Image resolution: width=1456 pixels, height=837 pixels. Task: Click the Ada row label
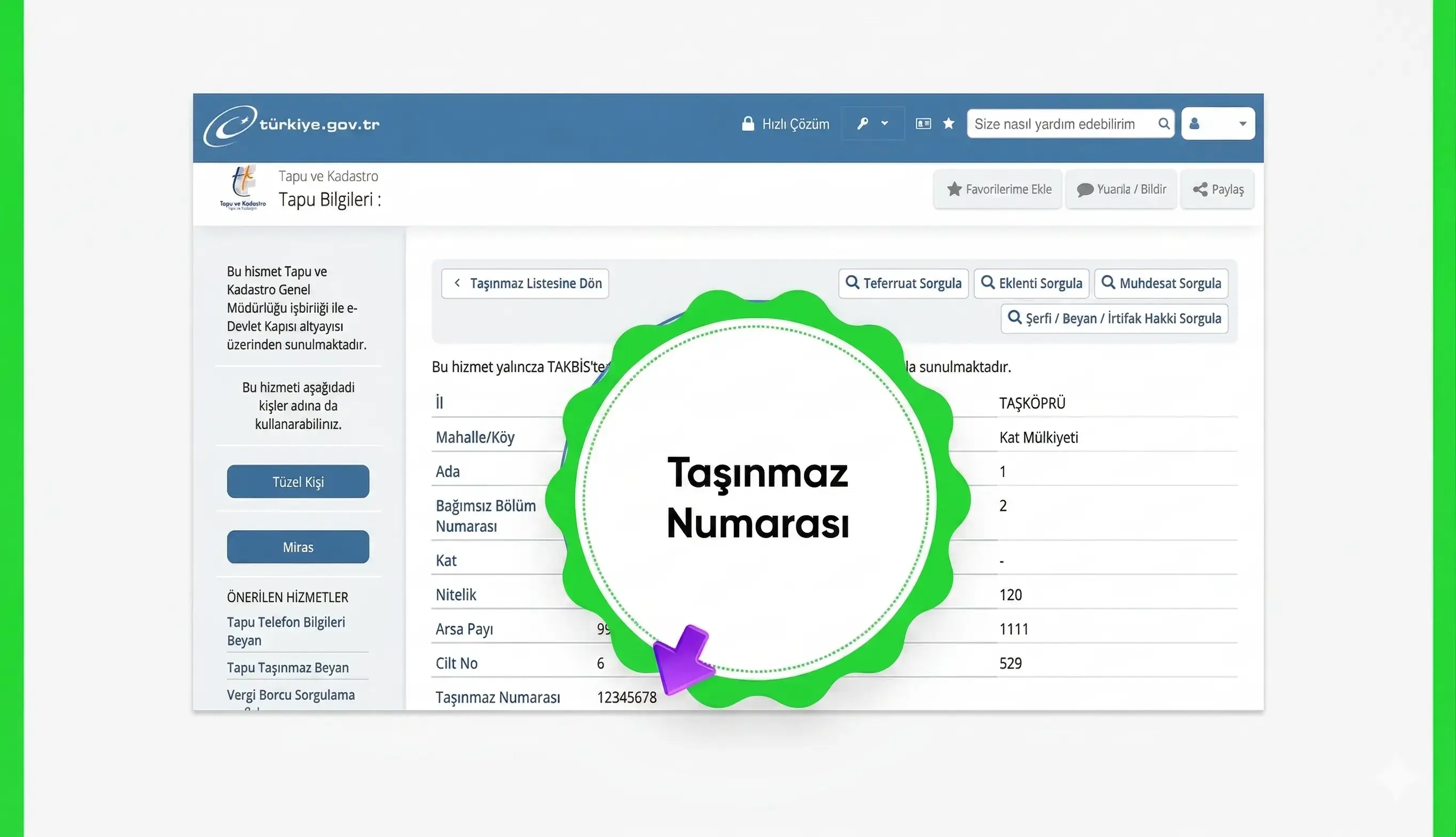pyautogui.click(x=448, y=471)
